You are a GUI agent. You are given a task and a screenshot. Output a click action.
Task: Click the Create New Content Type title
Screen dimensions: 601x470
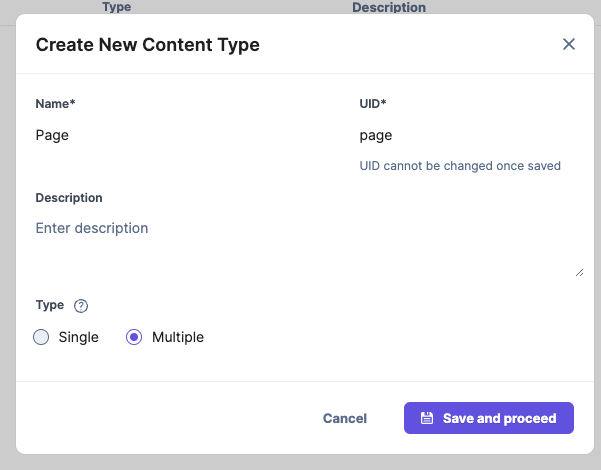[x=147, y=44]
